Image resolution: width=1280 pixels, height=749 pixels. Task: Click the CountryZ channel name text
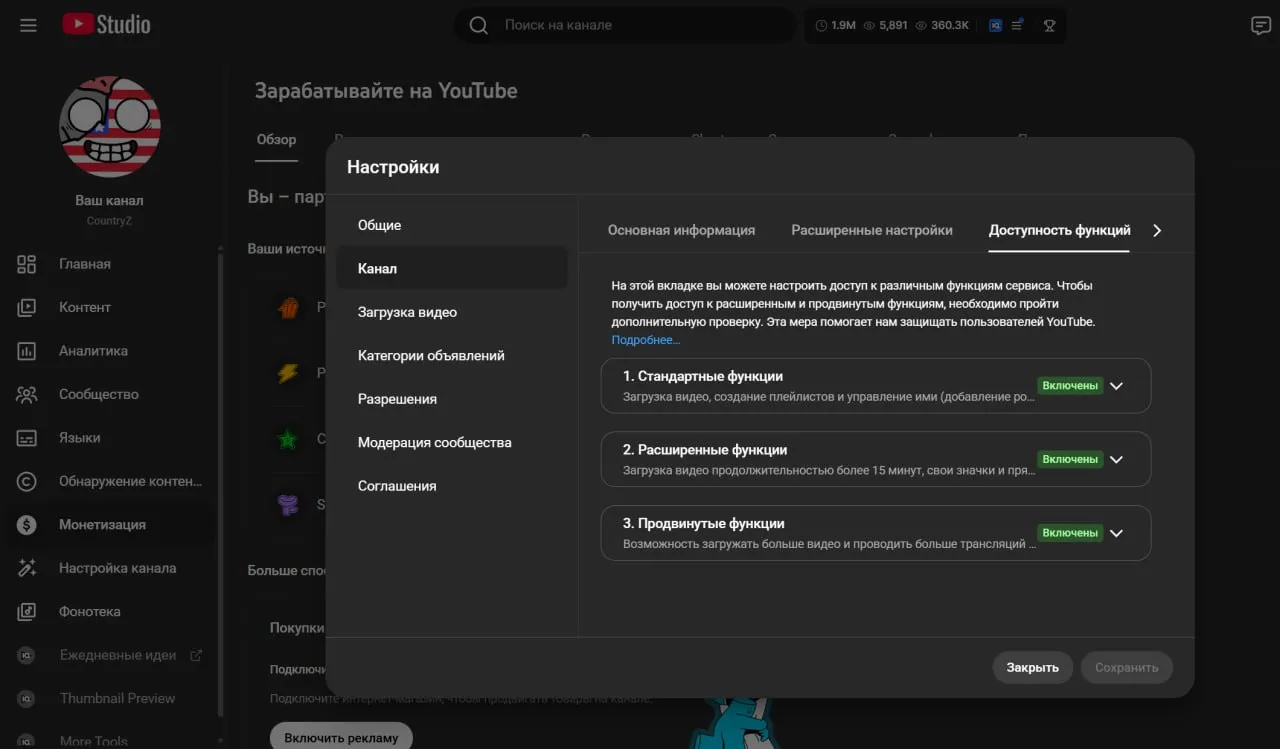[x=109, y=221]
